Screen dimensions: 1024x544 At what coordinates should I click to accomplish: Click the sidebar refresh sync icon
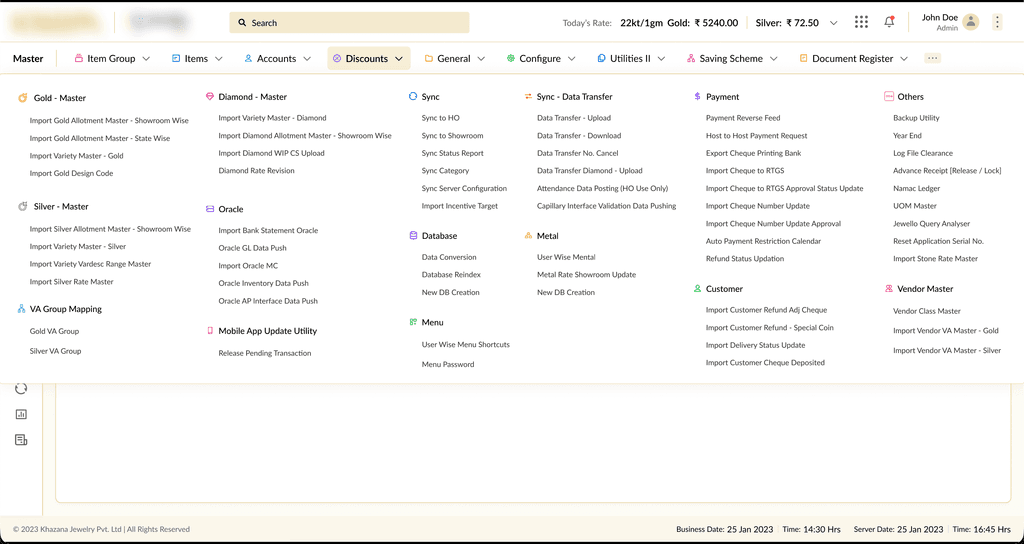click(x=21, y=389)
